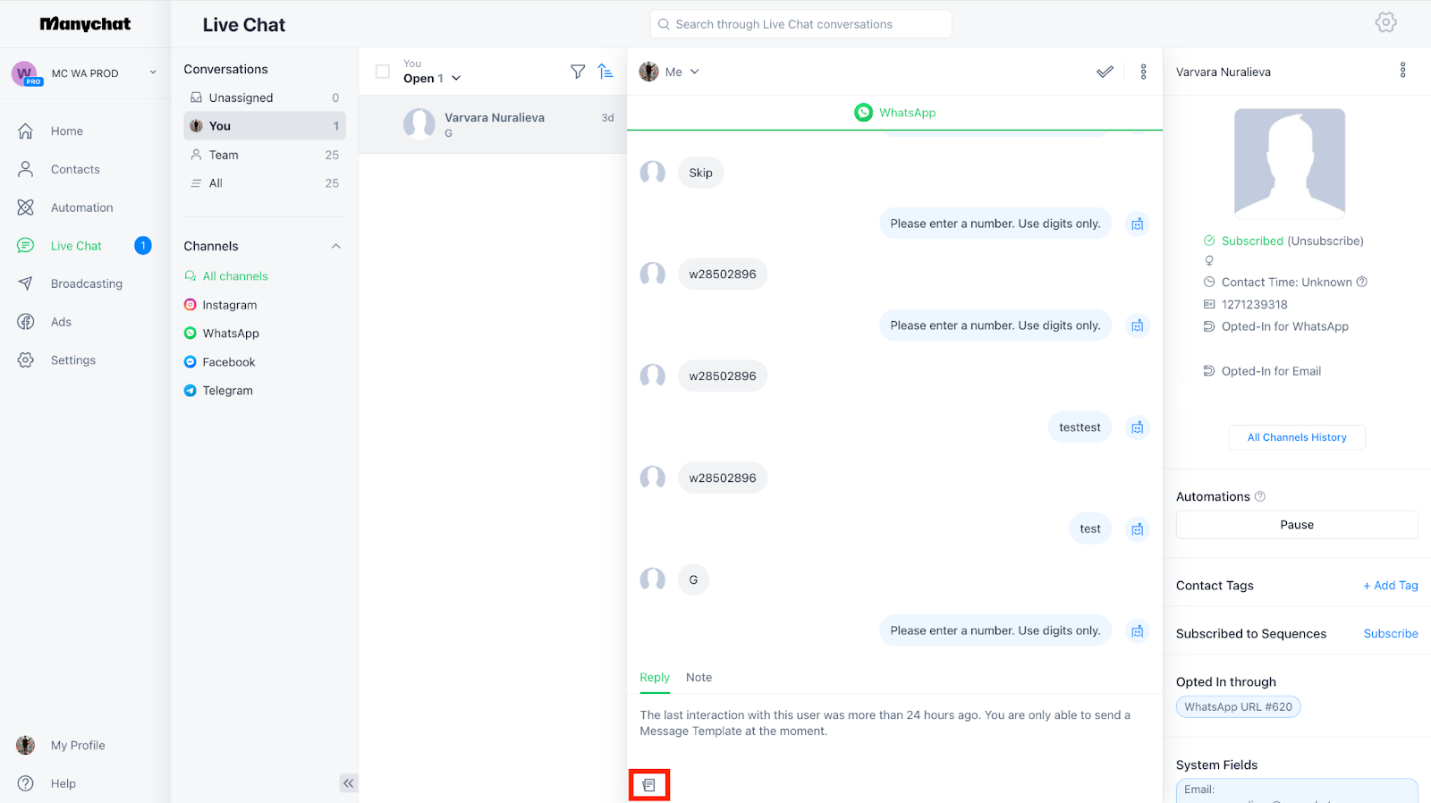The height and width of the screenshot is (803, 1431).
Task: Go to Broadcasting in left navigation
Action: 86,284
